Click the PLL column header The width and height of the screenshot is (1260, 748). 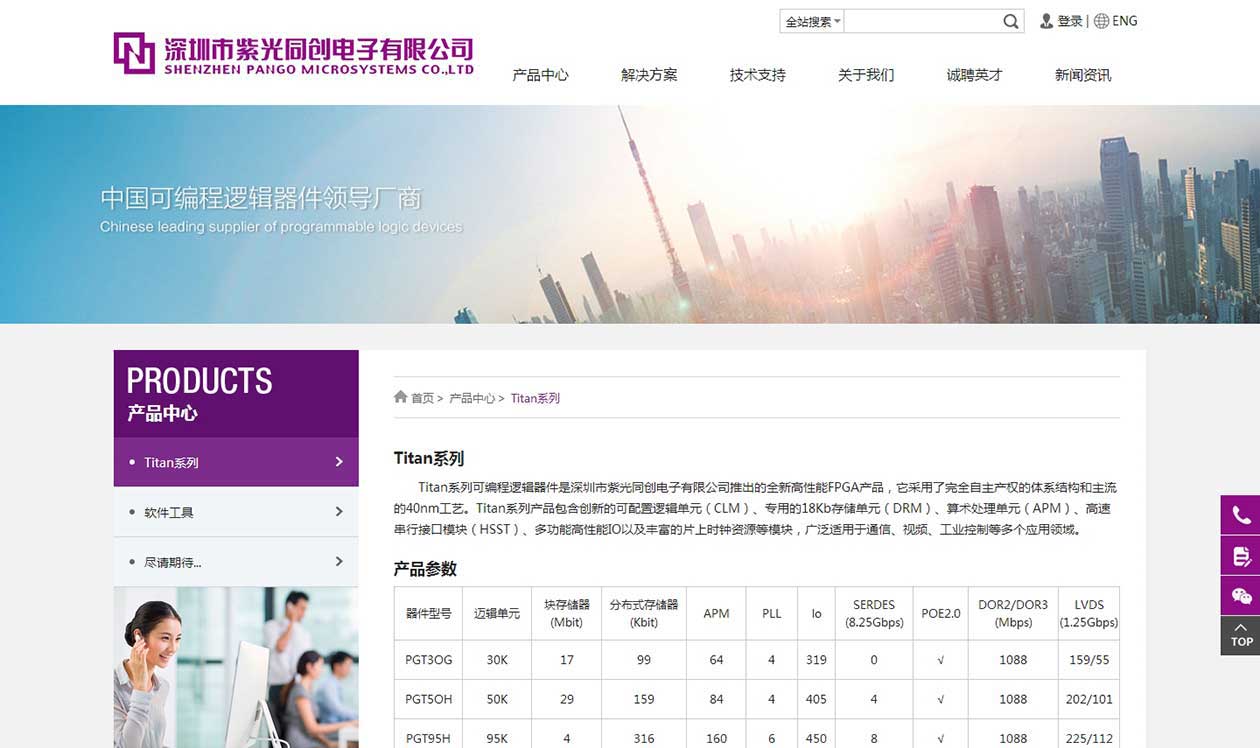(772, 613)
